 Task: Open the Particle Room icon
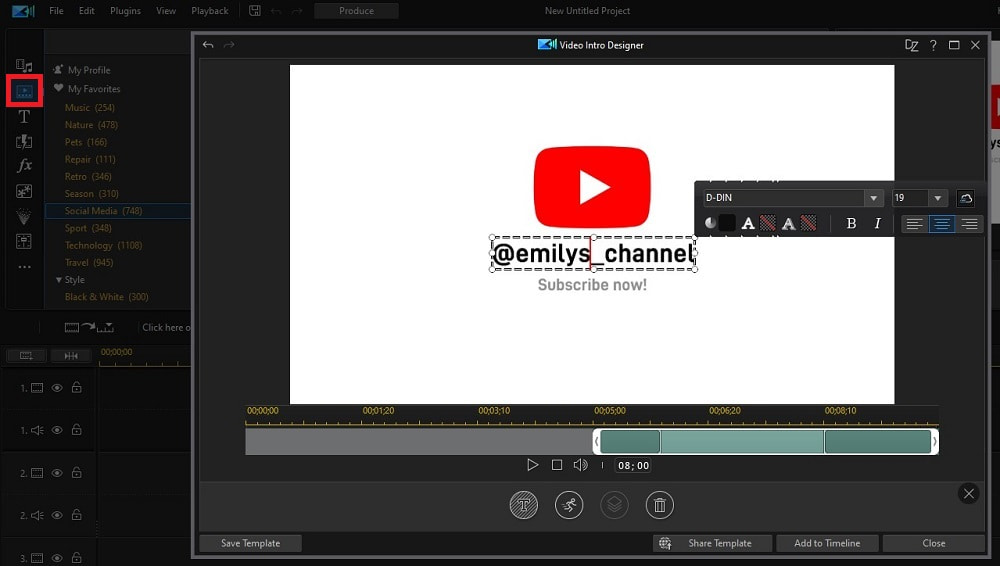24,217
